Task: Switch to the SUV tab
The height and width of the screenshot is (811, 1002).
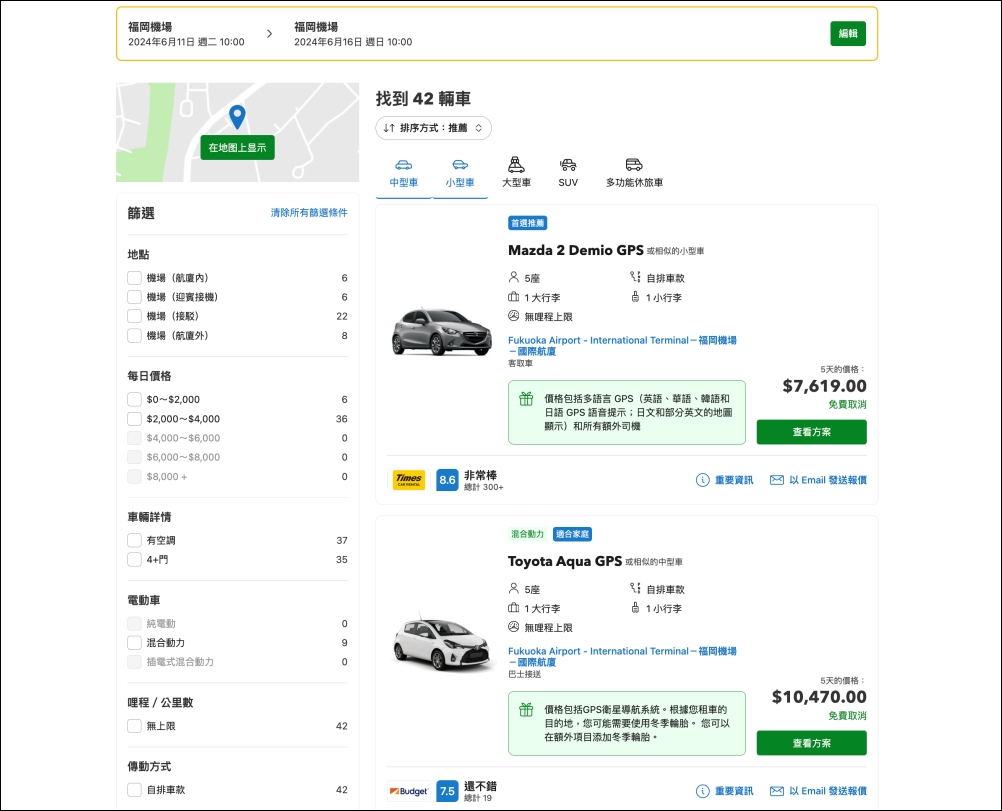Action: point(568,174)
